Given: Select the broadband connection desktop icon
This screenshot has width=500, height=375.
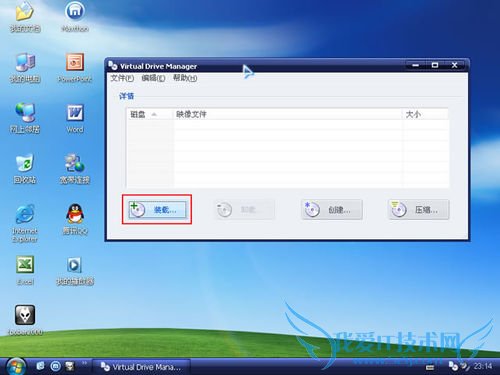Looking at the screenshot, I should pyautogui.click(x=75, y=168).
